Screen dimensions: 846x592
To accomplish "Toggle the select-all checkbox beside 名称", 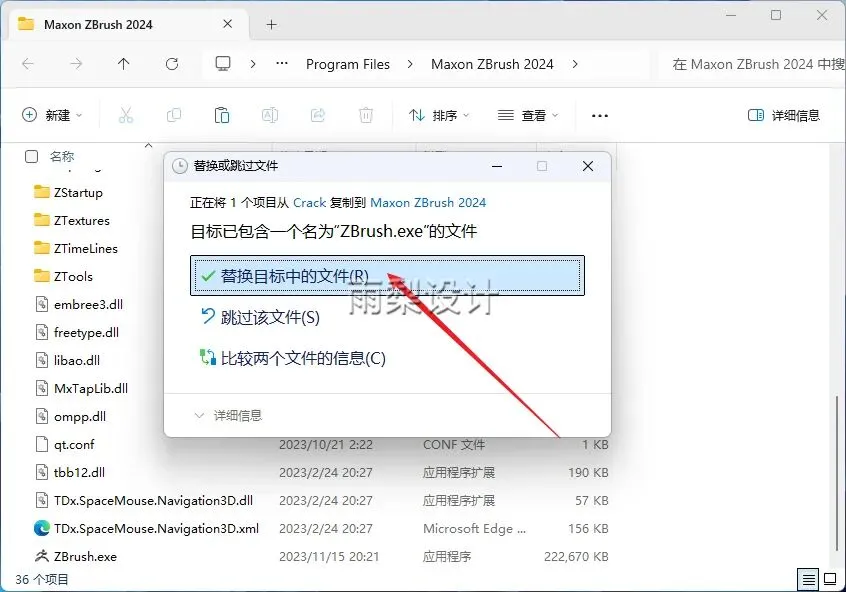I will (31, 156).
